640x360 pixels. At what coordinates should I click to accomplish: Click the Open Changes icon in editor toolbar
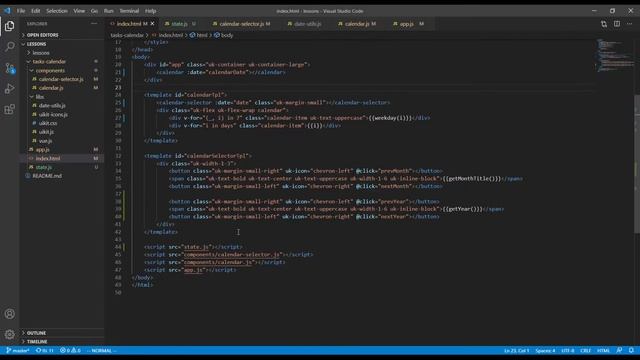coord(604,24)
